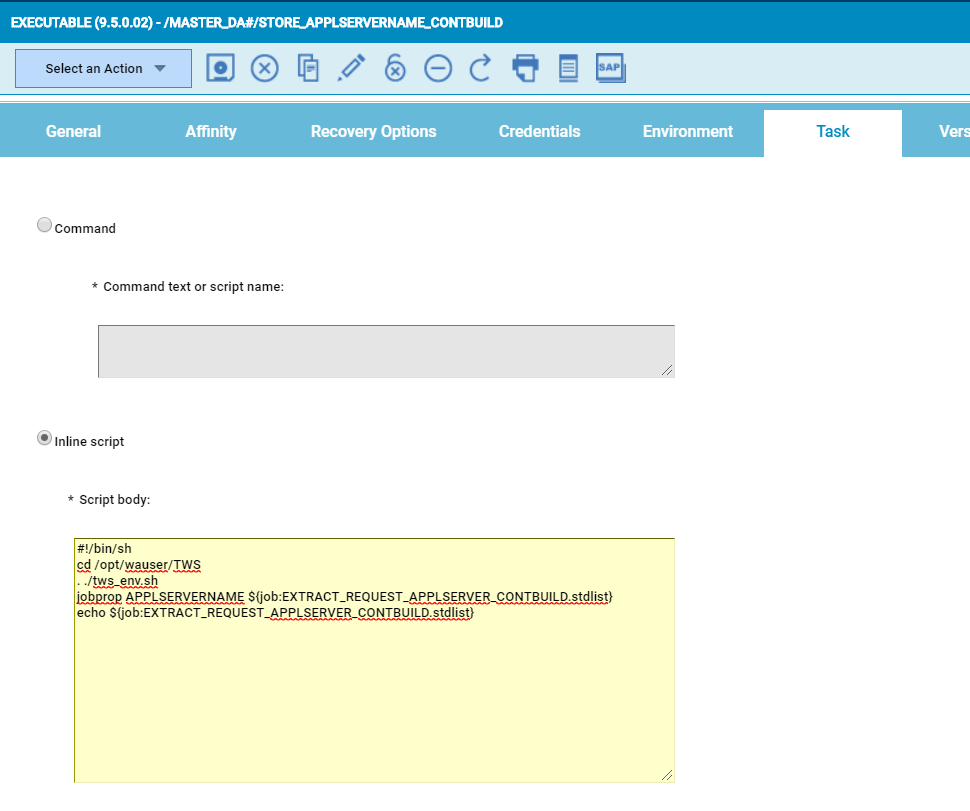
Task: Click the Command text or script name field
Action: pos(386,351)
